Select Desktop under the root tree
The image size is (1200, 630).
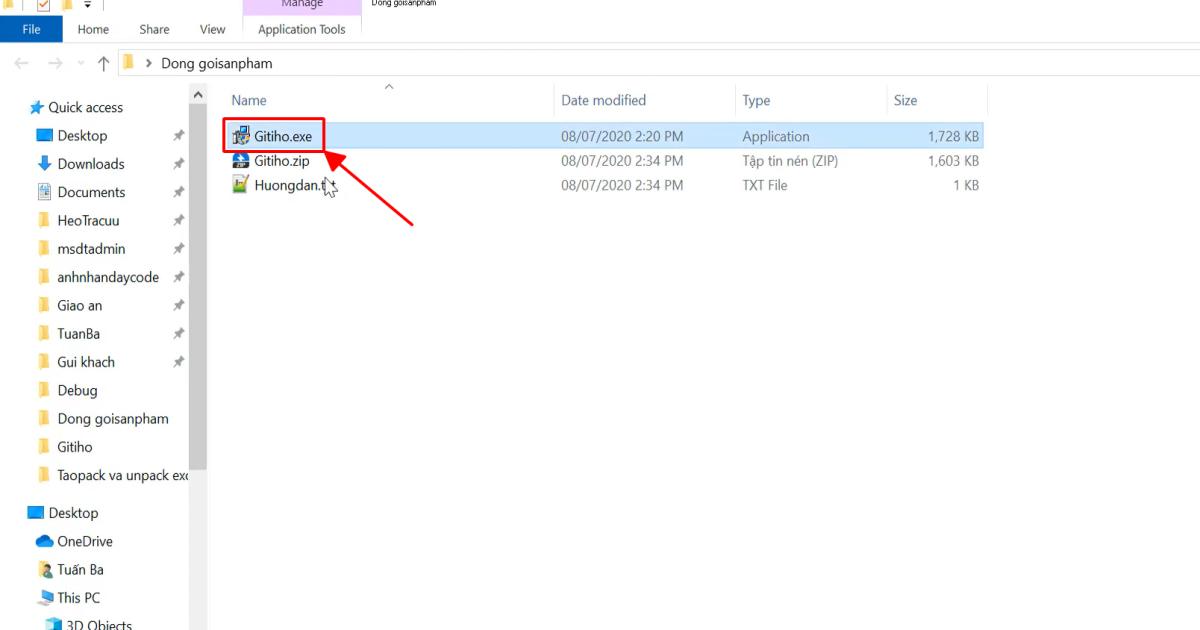[73, 513]
